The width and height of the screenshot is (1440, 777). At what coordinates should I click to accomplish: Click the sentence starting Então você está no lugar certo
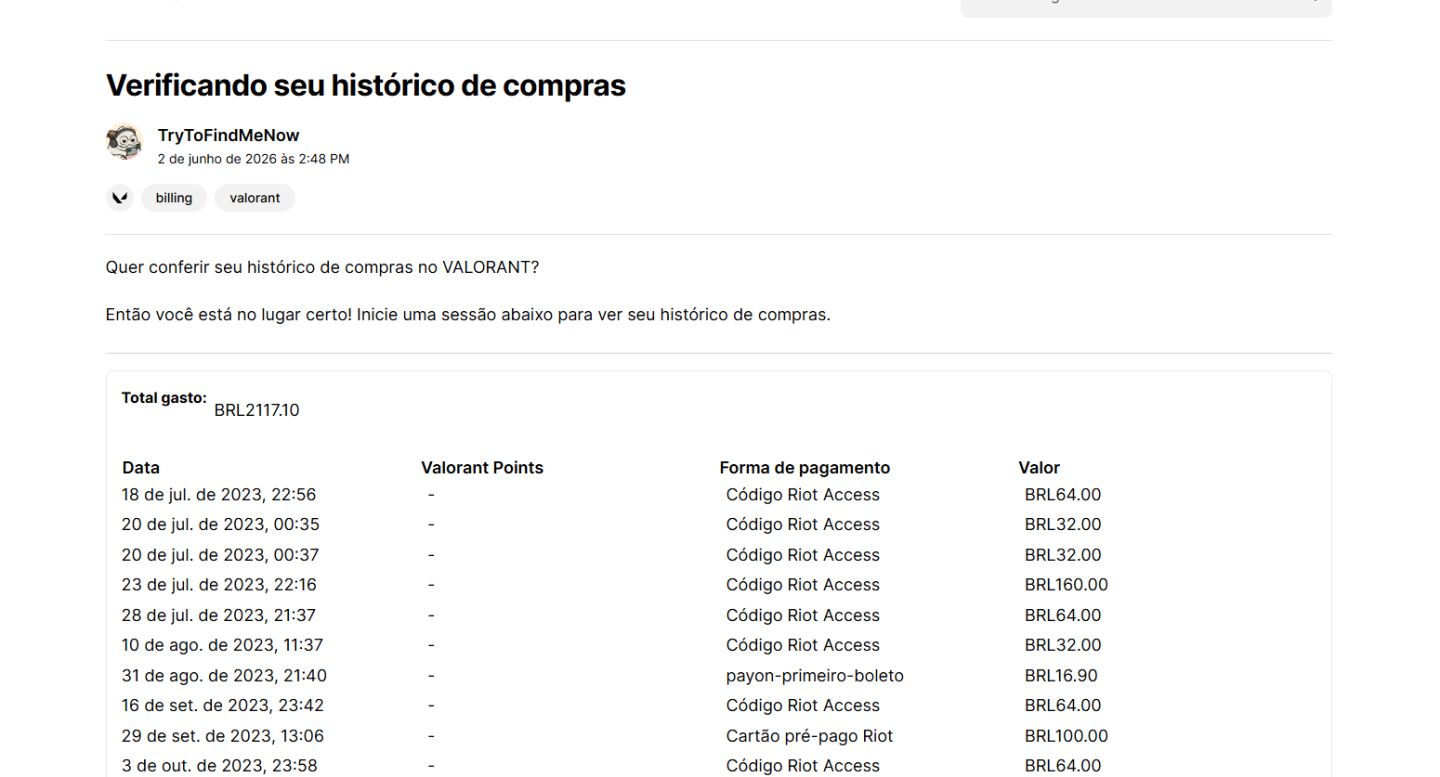click(x=468, y=314)
